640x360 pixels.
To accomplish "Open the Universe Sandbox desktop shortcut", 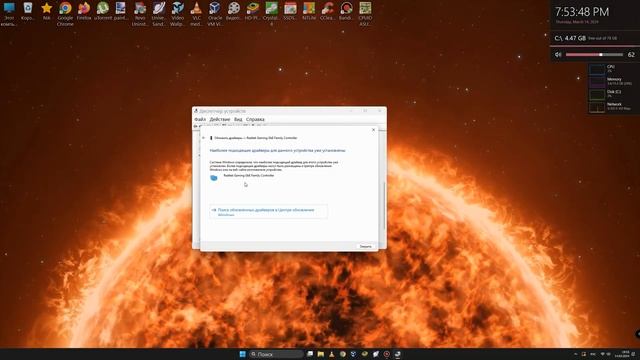I will (x=158, y=13).
